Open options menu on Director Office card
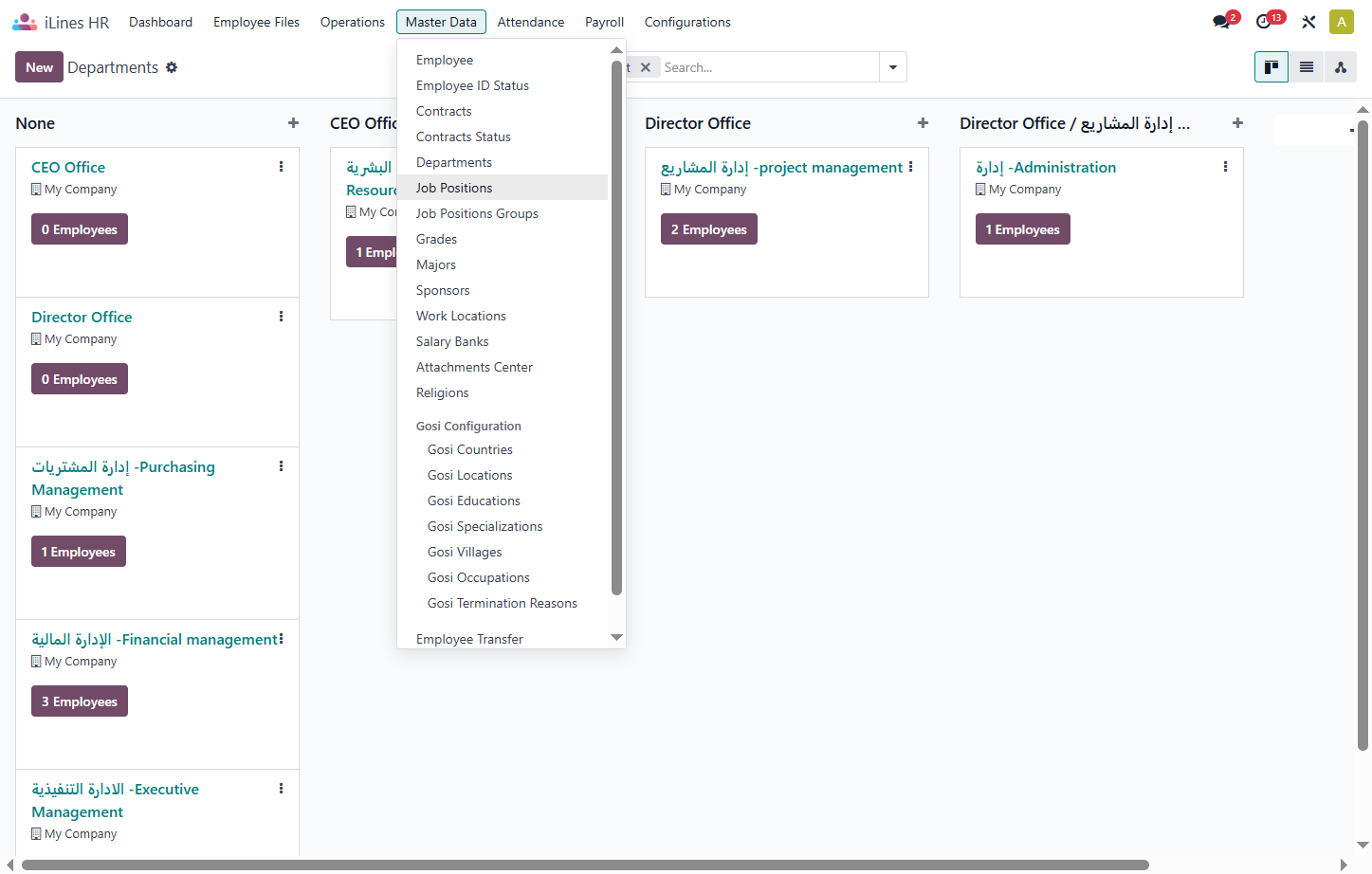This screenshot has height=874, width=1372. click(x=281, y=317)
